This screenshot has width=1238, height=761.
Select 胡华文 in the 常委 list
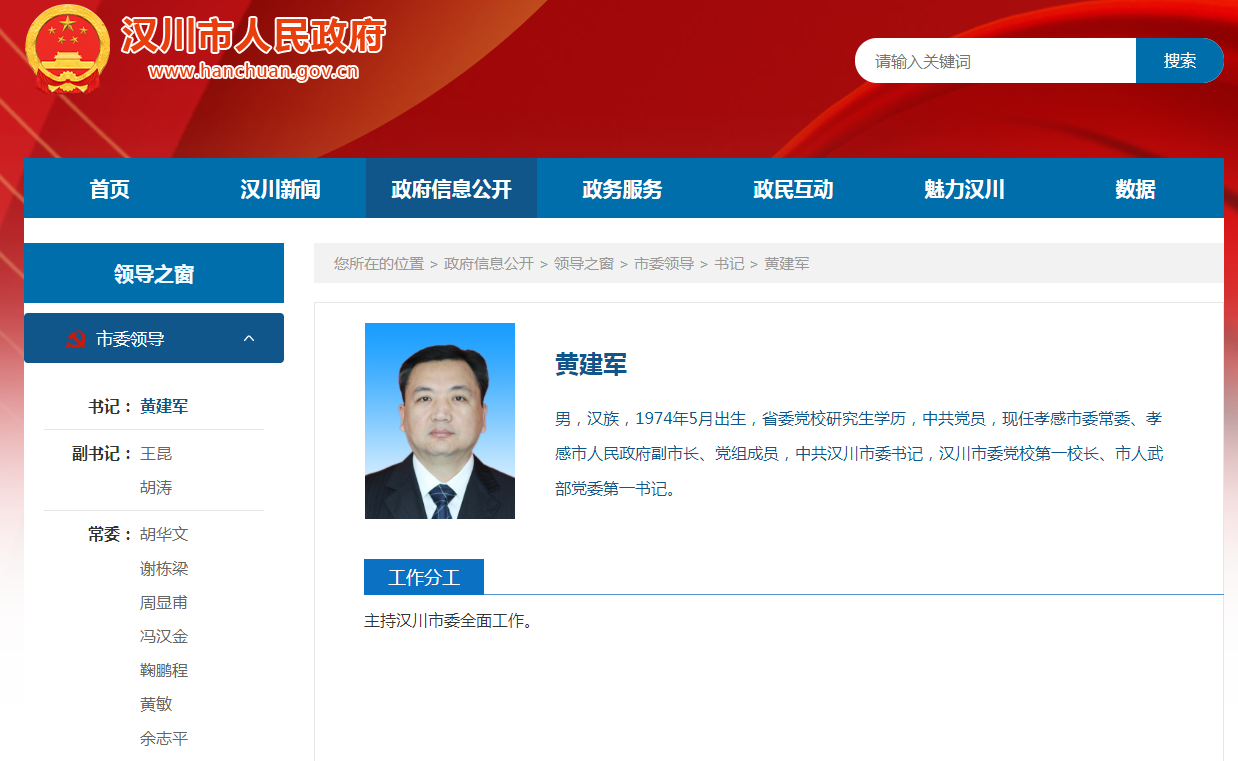[x=164, y=534]
